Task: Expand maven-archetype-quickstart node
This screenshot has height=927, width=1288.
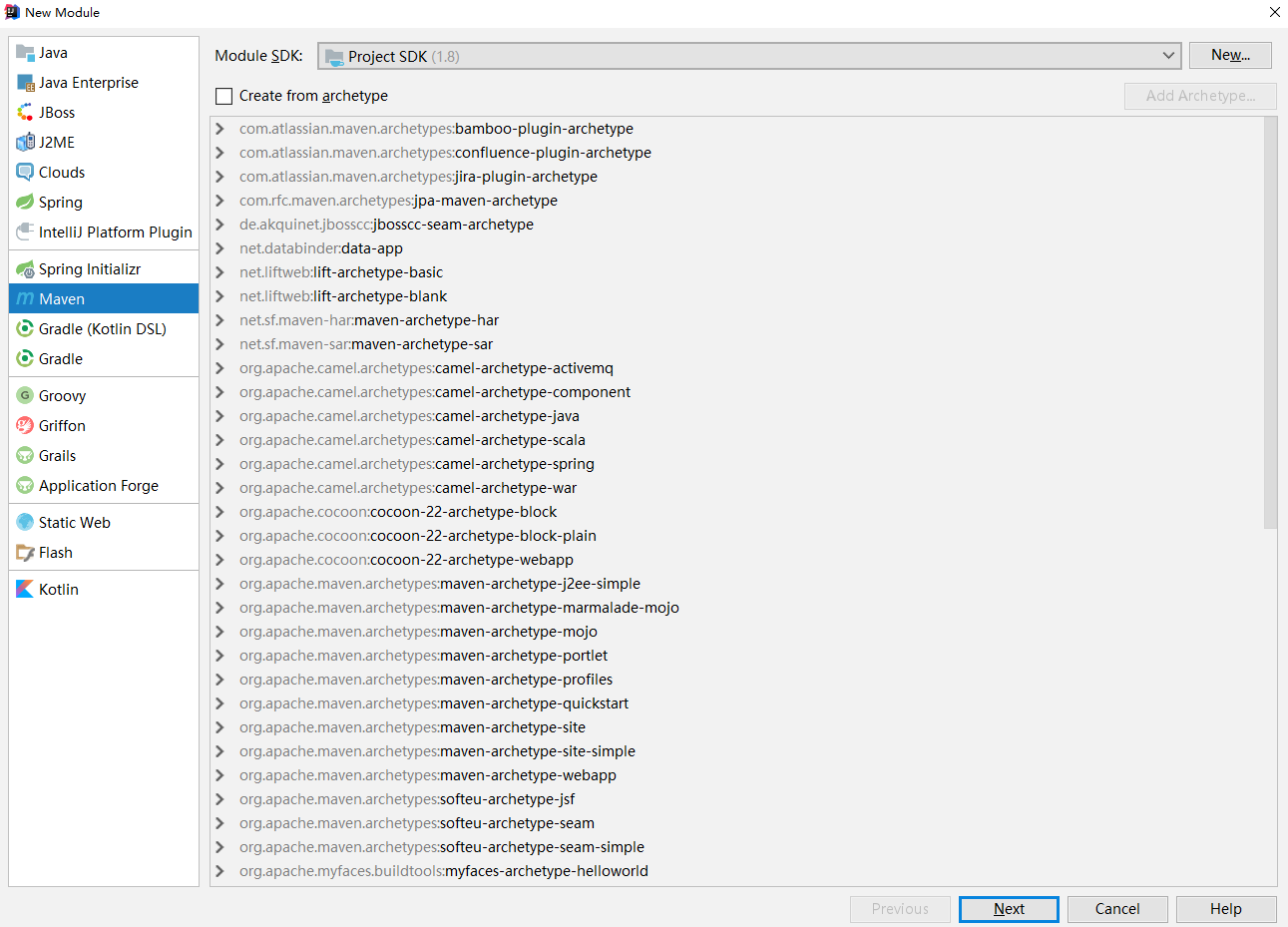Action: [x=220, y=703]
